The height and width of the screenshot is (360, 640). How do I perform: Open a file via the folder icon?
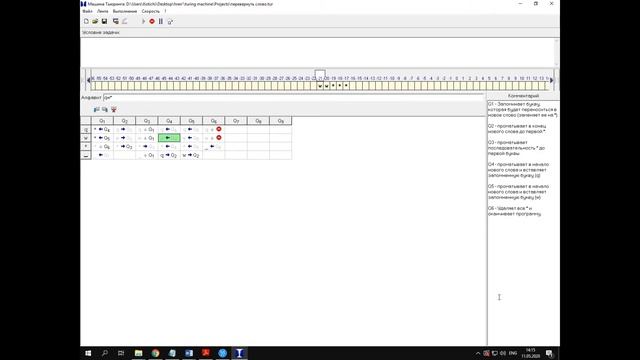pyautogui.click(x=95, y=21)
